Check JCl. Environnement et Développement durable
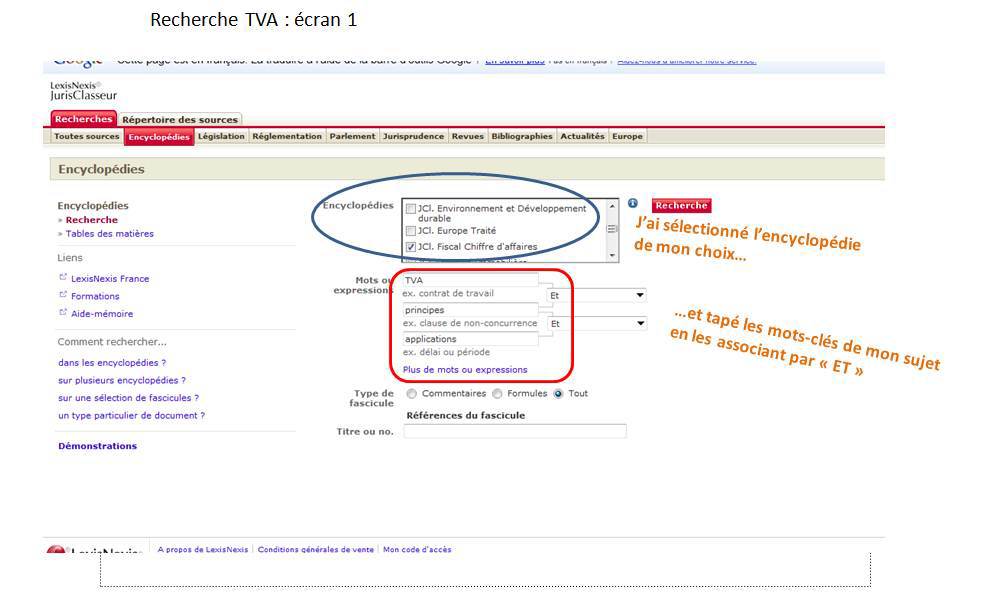The height and width of the screenshot is (600, 995). (411, 209)
